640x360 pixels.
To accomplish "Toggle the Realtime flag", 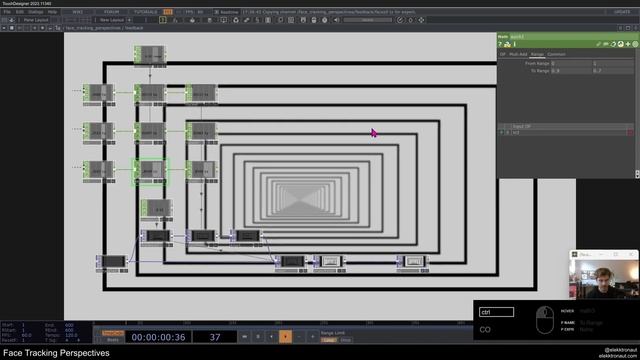I will (226, 12).
